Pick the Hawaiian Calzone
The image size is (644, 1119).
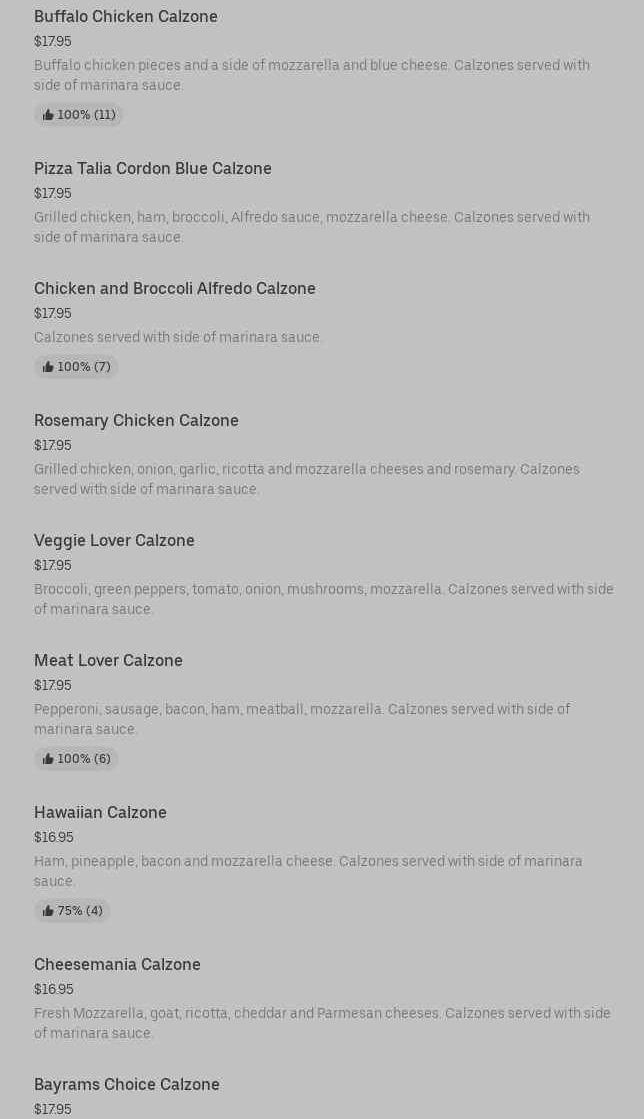tap(100, 812)
